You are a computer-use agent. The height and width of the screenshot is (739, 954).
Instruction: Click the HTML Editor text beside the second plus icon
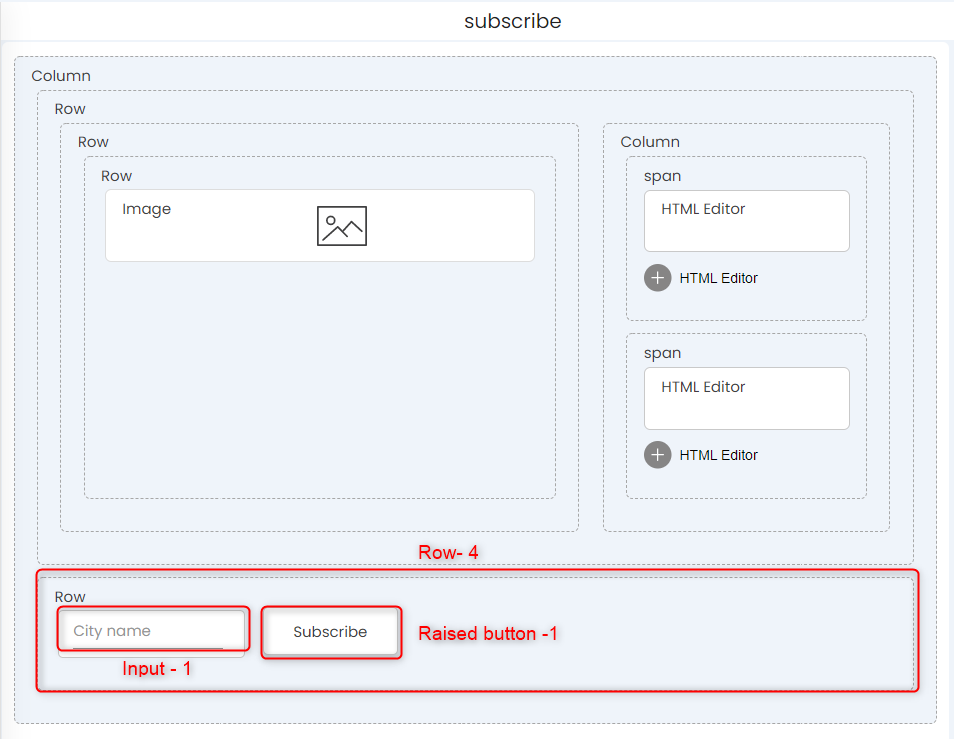click(718, 455)
